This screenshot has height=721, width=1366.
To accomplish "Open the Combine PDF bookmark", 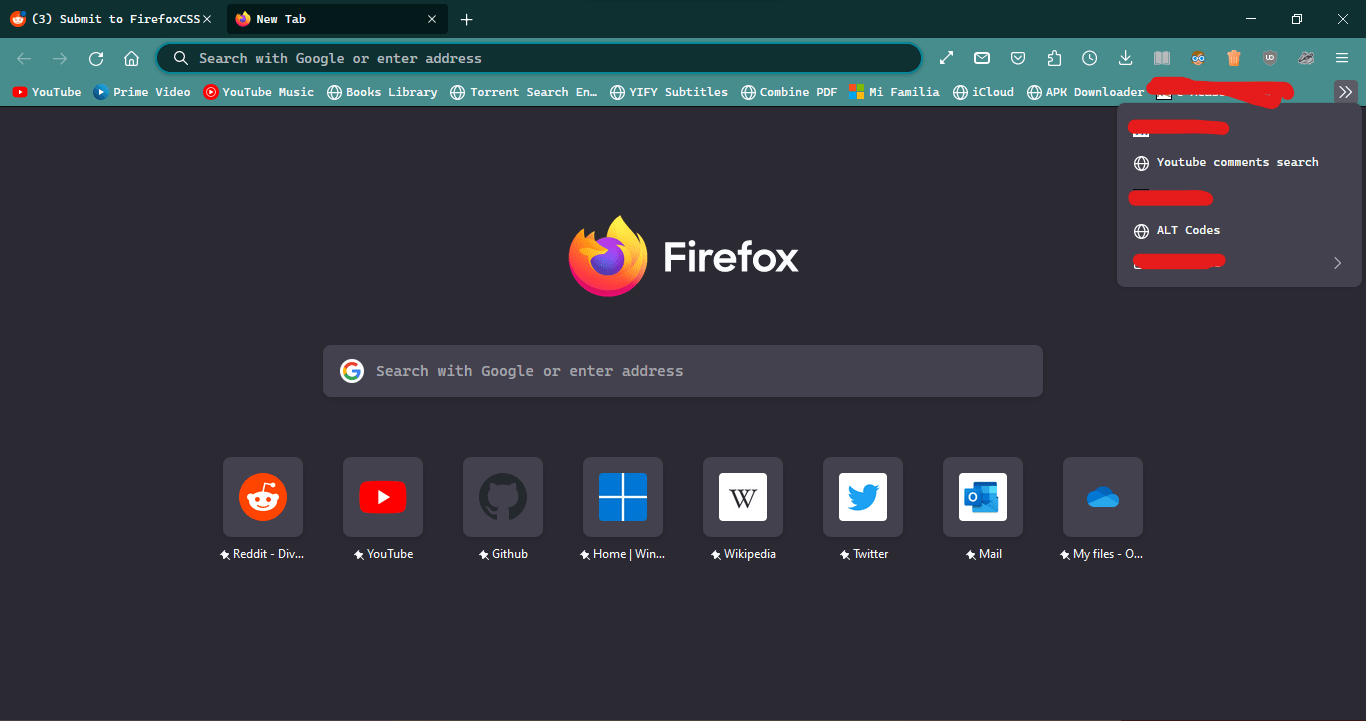I will 789,91.
